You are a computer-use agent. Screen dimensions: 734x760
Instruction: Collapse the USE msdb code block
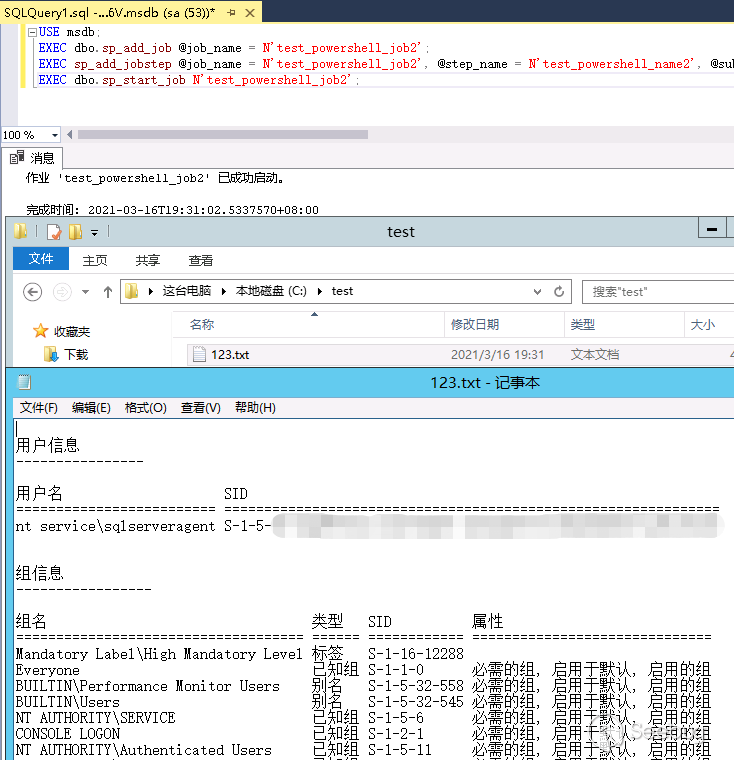pyautogui.click(x=32, y=32)
